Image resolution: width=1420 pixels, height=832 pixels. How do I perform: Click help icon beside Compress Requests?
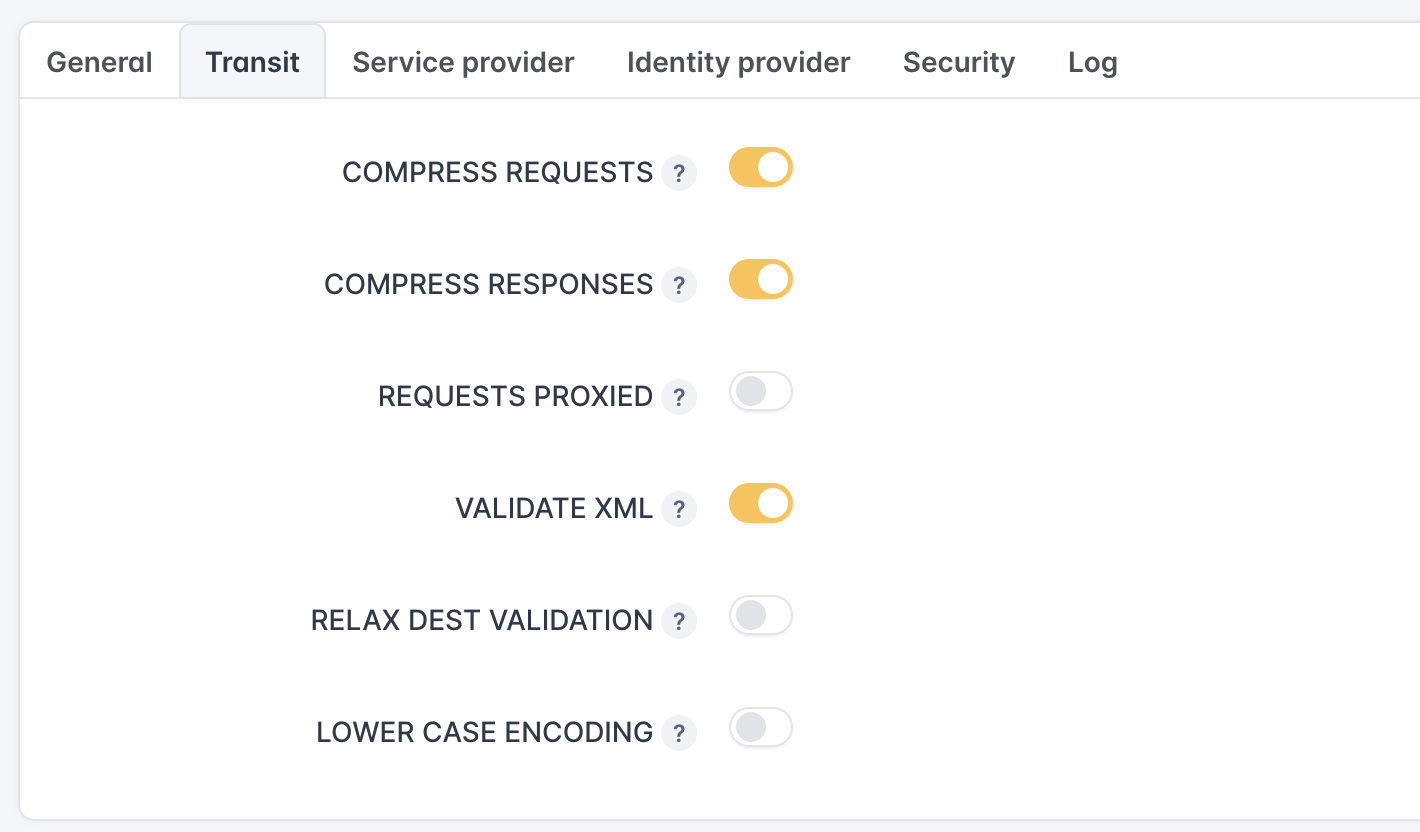point(679,173)
